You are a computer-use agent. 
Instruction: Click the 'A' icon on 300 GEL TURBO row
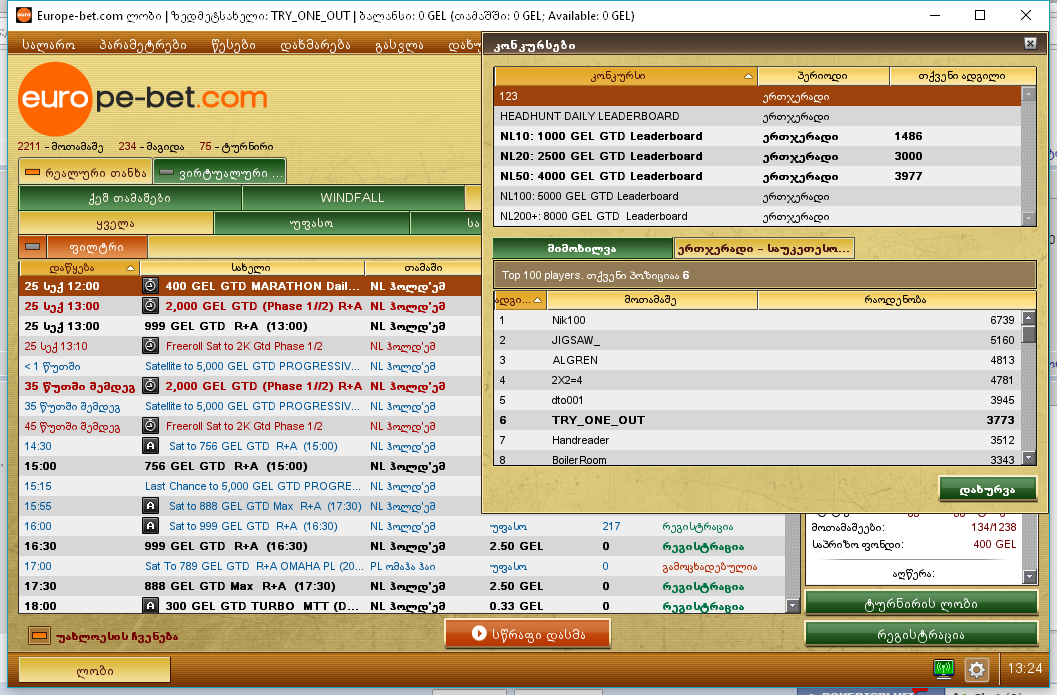click(150, 606)
